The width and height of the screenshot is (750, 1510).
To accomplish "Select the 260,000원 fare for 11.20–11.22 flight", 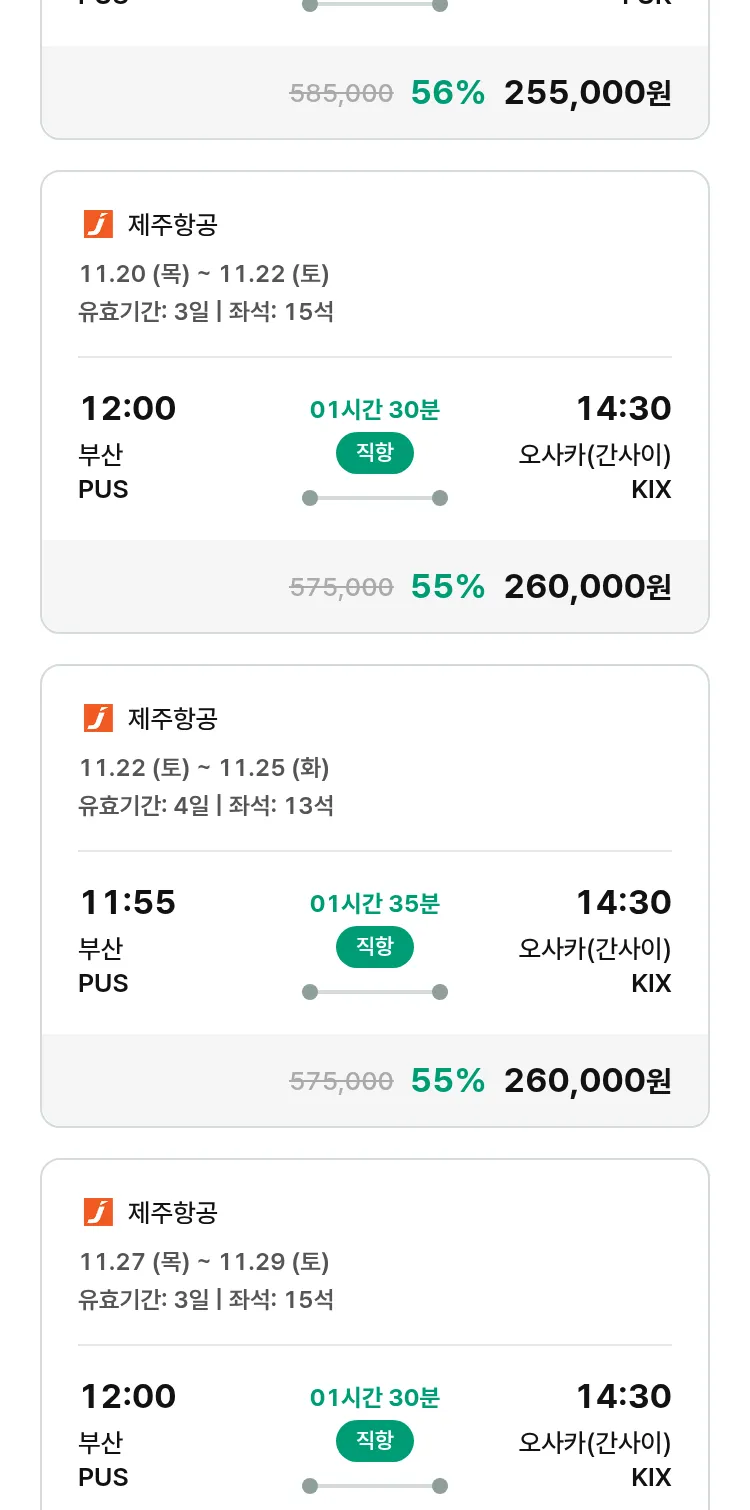I will coord(587,587).
